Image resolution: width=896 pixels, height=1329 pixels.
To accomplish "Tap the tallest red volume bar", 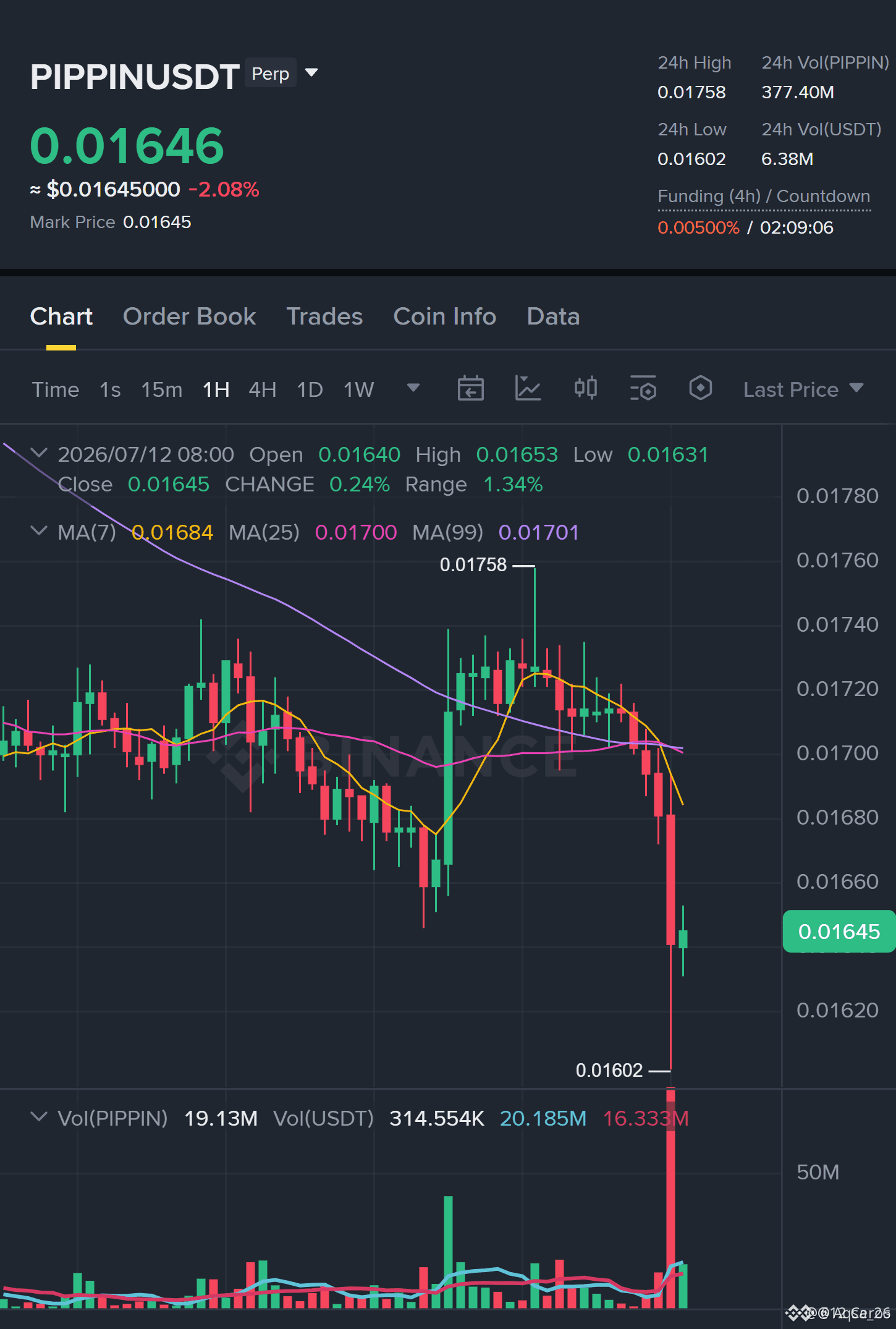I will click(x=670, y=1198).
